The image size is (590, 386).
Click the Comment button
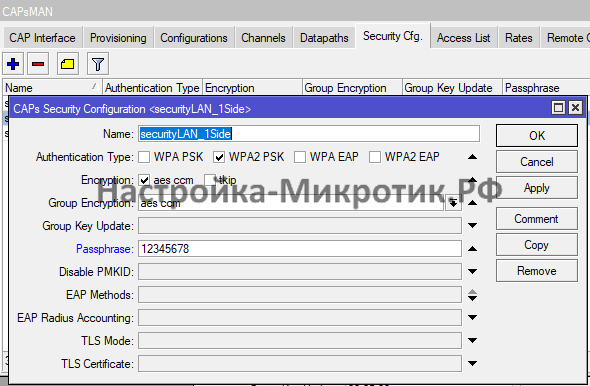[x=537, y=219]
